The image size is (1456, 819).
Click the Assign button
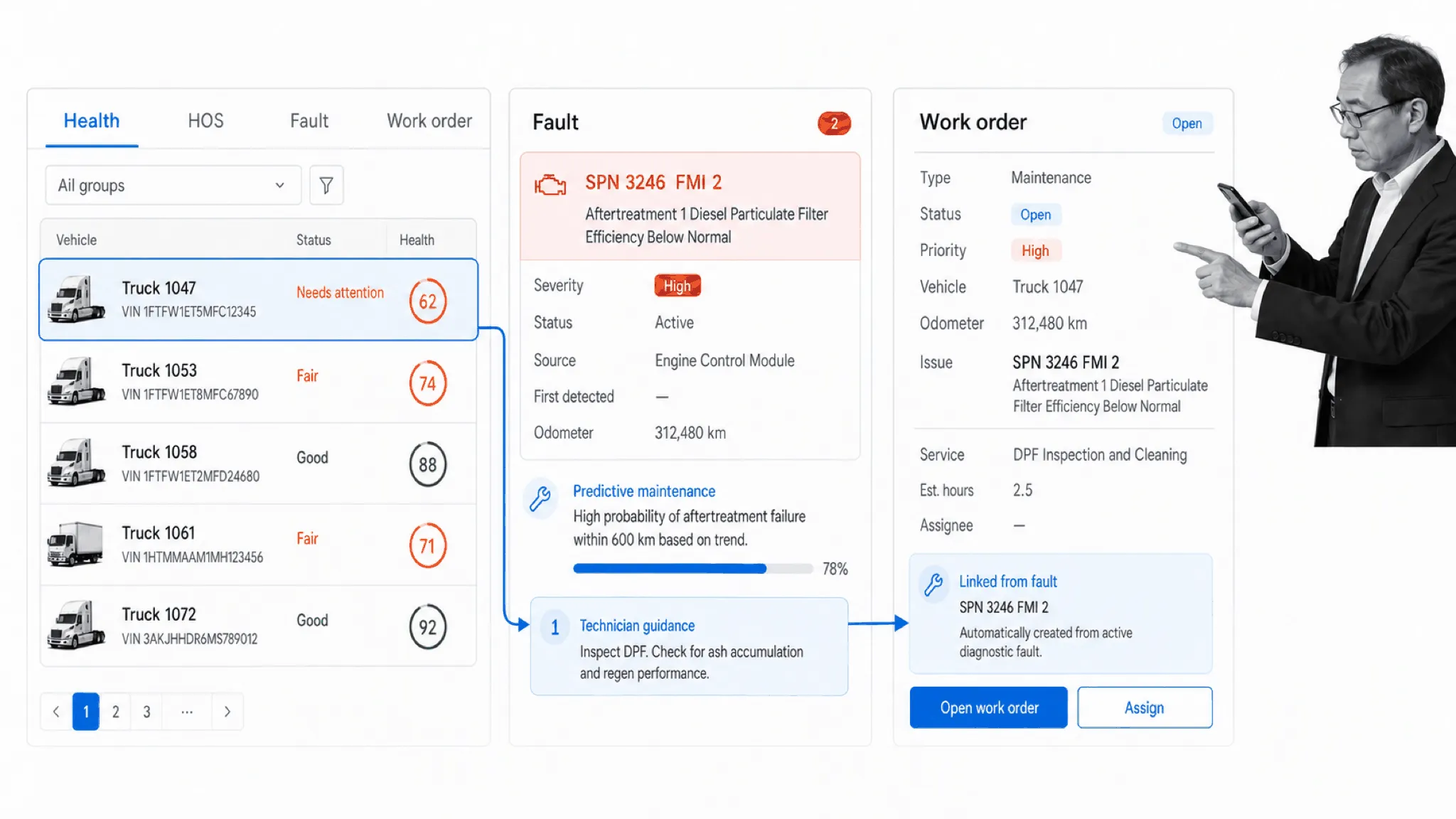click(1145, 707)
